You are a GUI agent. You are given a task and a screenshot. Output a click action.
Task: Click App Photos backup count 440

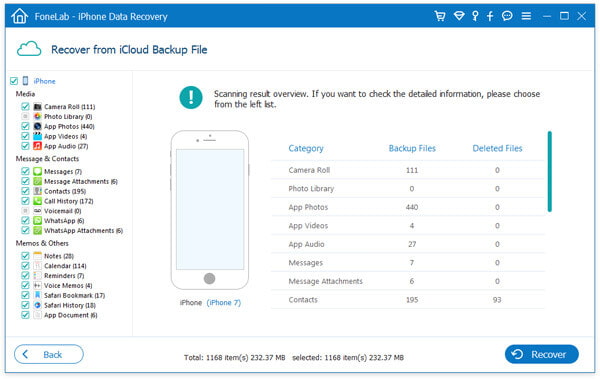point(412,207)
